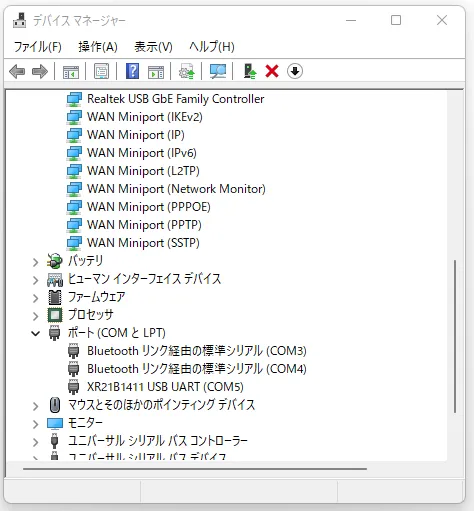Expand the プロセッサ node
The image size is (474, 511).
[x=35, y=316]
